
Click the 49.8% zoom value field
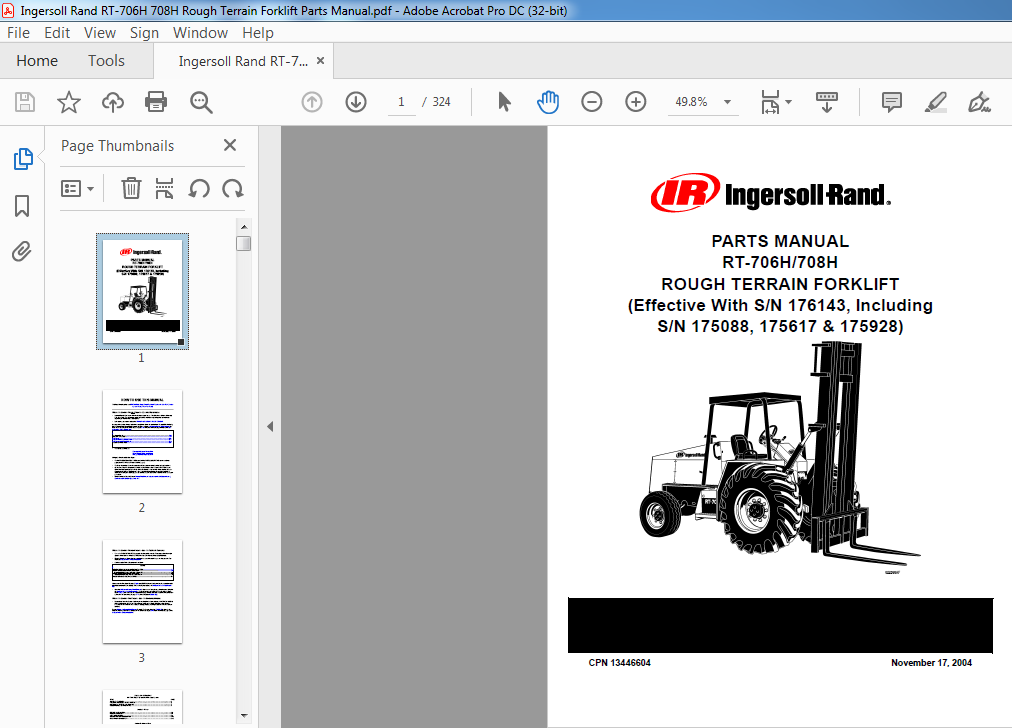tap(691, 102)
